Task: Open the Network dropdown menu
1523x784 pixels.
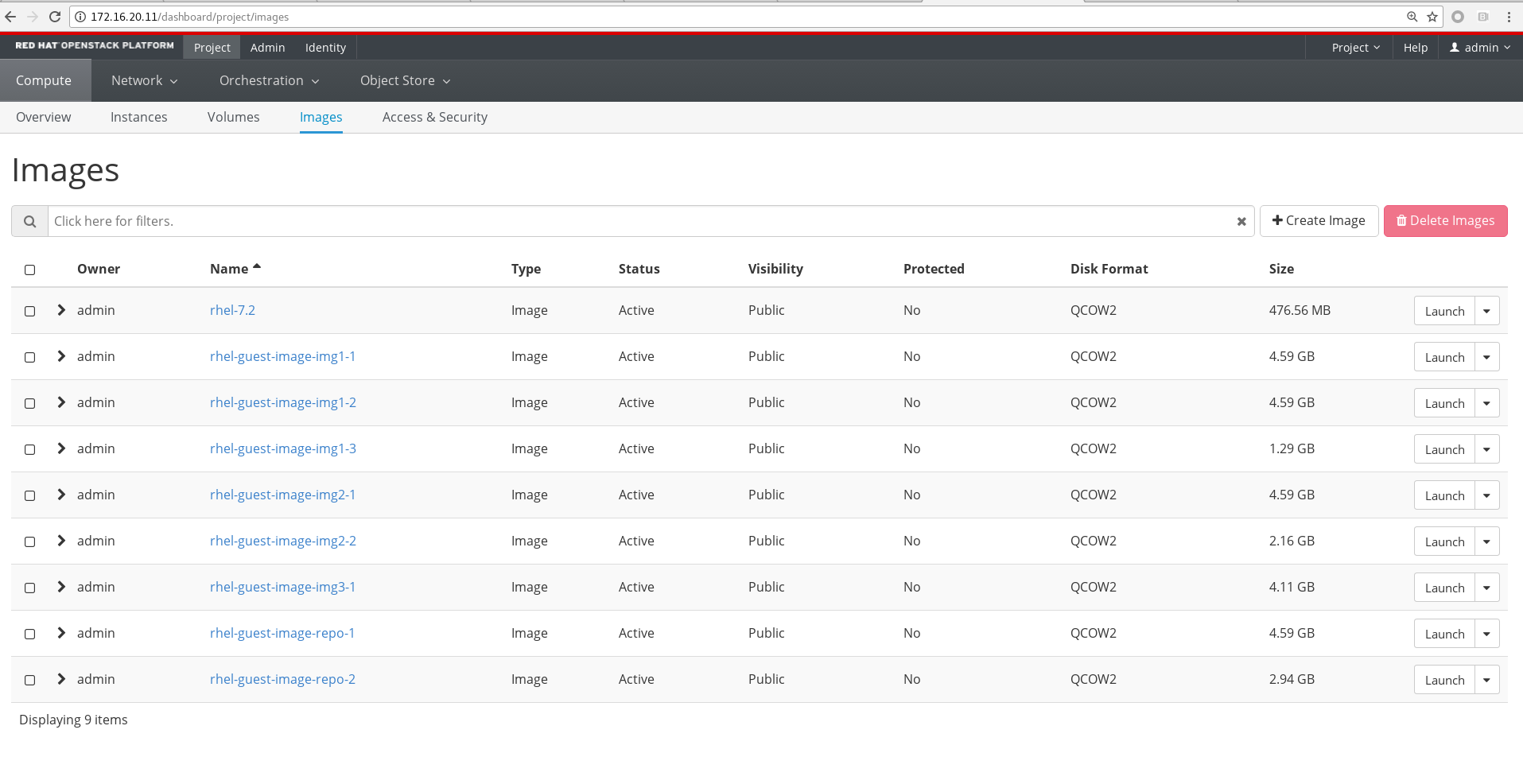Action: 144,80
